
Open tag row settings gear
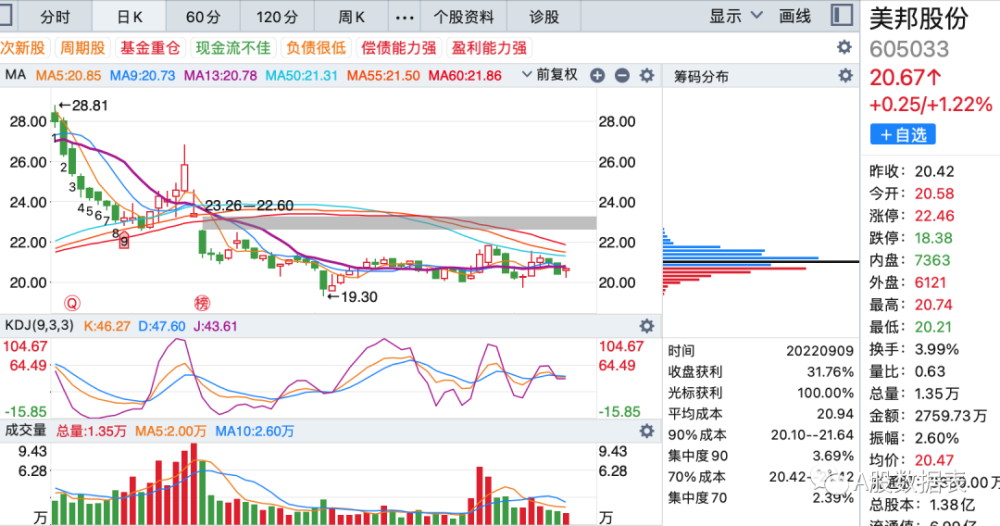tap(844, 47)
